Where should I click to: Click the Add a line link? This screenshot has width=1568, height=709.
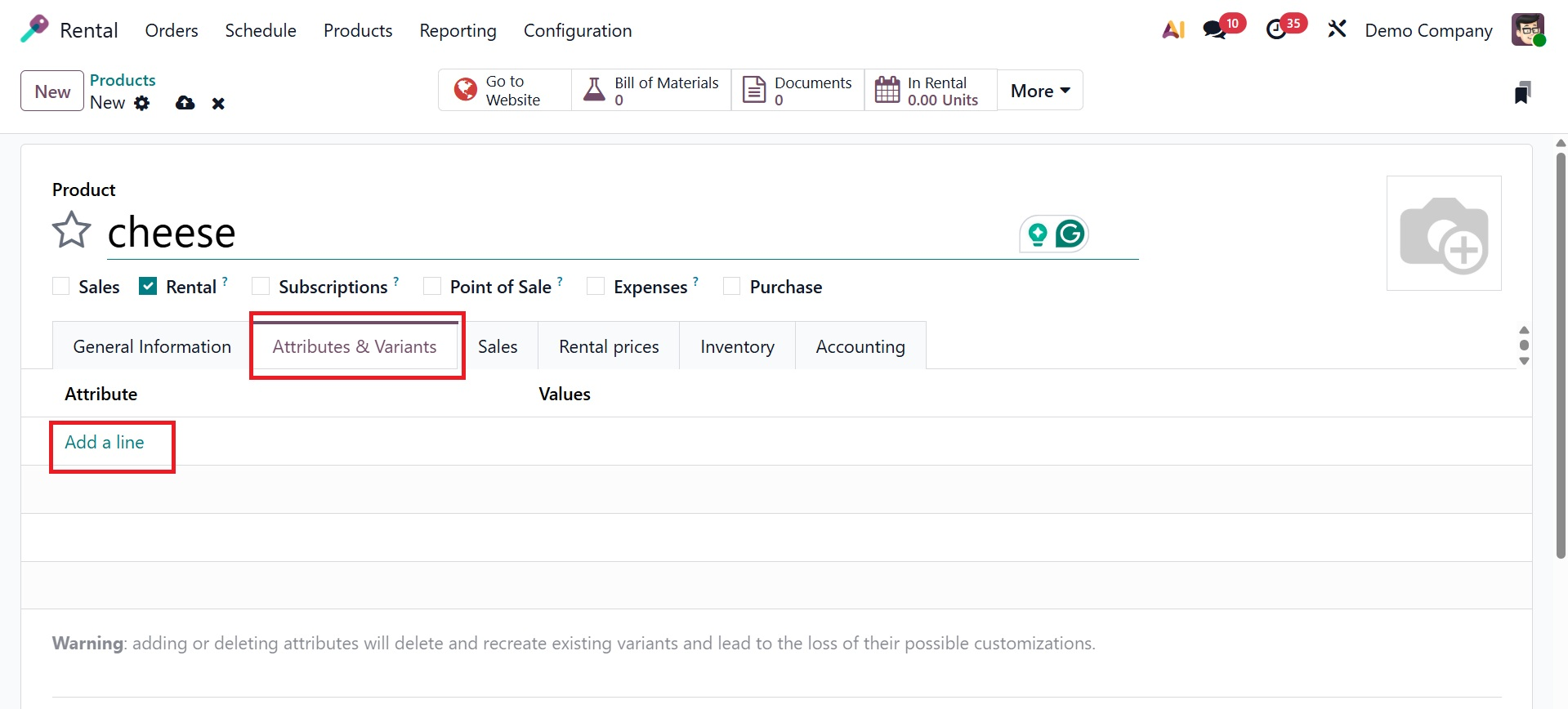pos(105,442)
